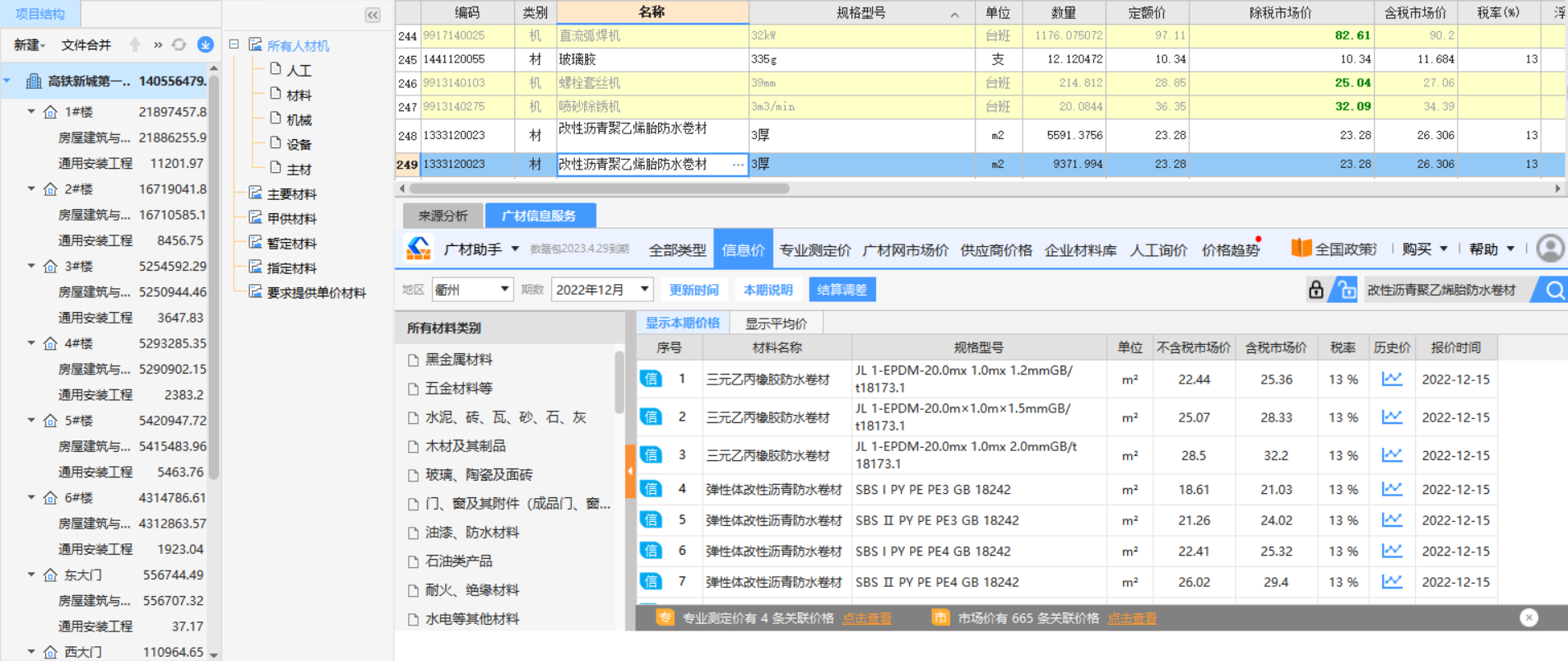
Task: Click the blue download arrow icon
Action: (x=206, y=44)
